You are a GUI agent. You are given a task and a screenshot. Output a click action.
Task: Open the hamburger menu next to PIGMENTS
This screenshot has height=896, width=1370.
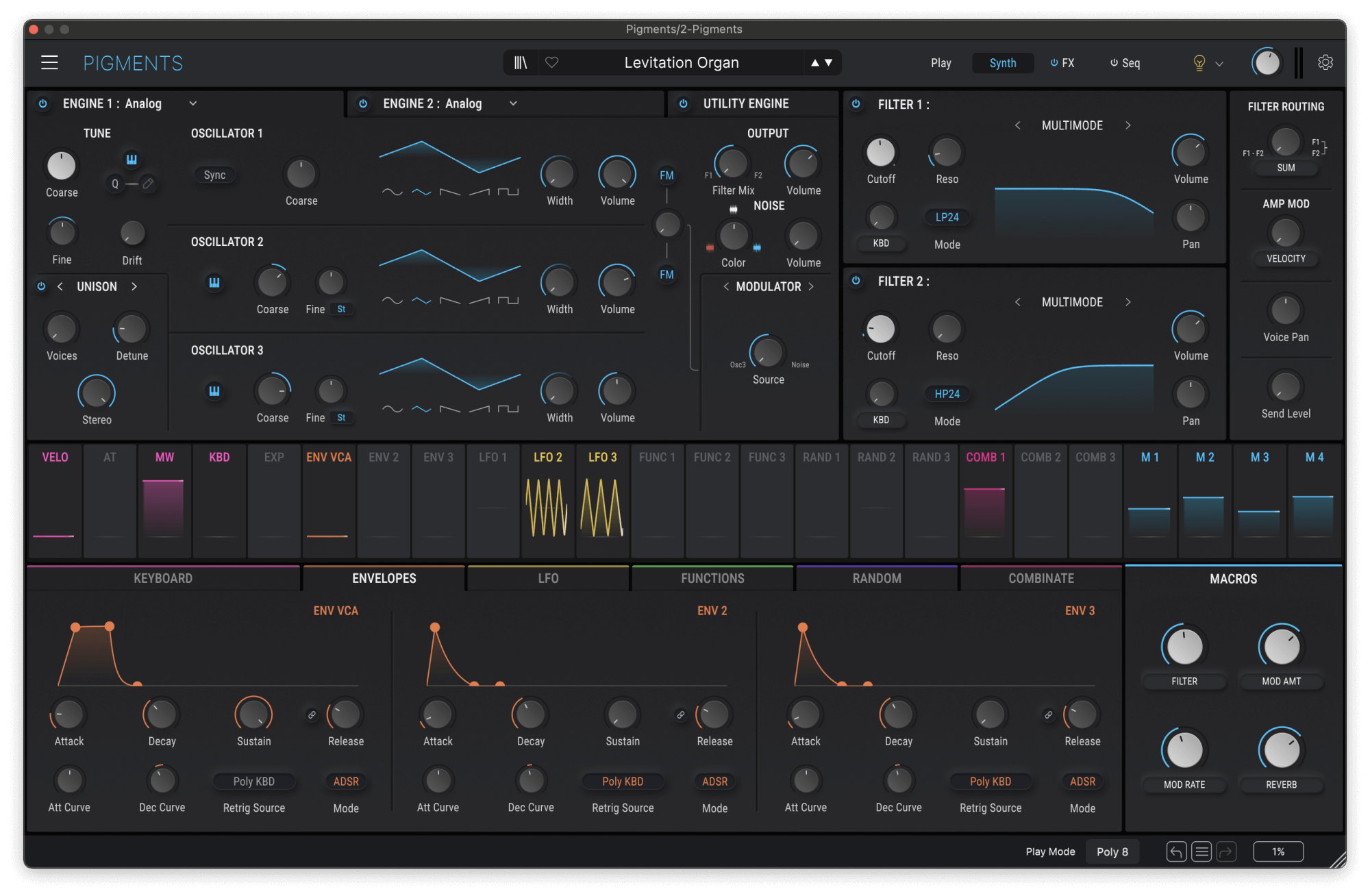49,62
